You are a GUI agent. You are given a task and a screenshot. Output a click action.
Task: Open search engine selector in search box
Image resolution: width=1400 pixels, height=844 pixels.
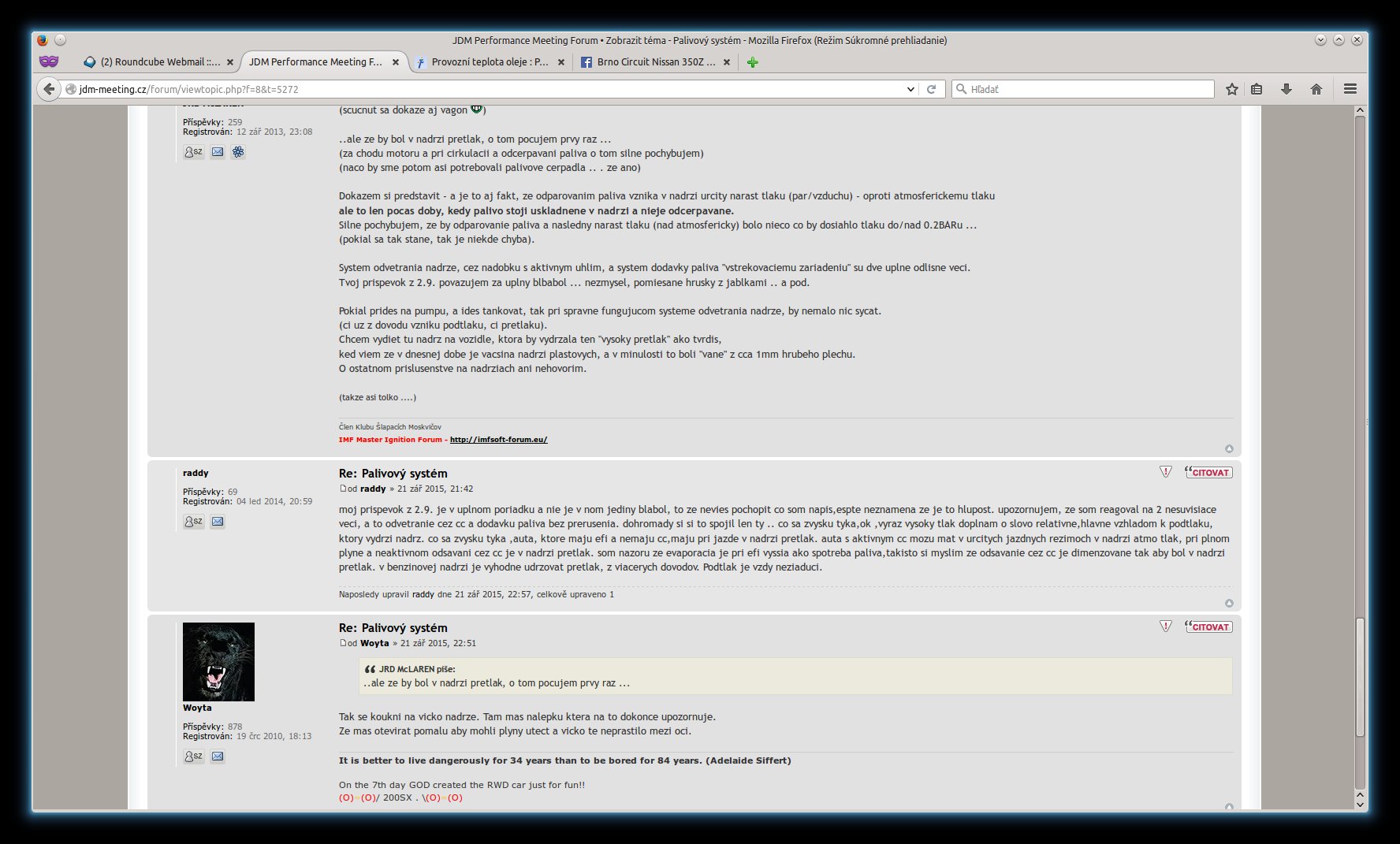pyautogui.click(x=962, y=89)
